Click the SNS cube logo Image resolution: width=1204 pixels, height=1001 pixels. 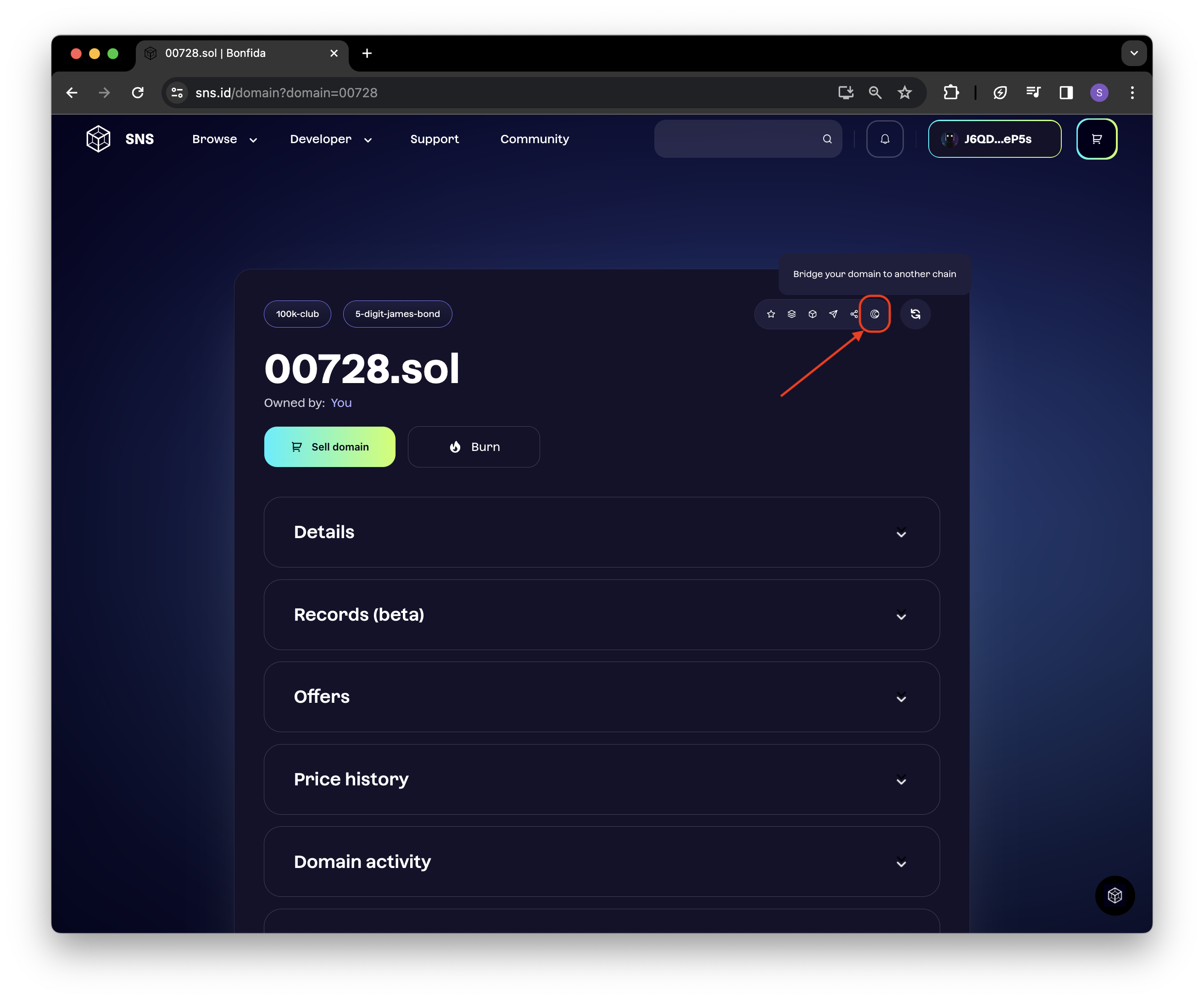(98, 139)
